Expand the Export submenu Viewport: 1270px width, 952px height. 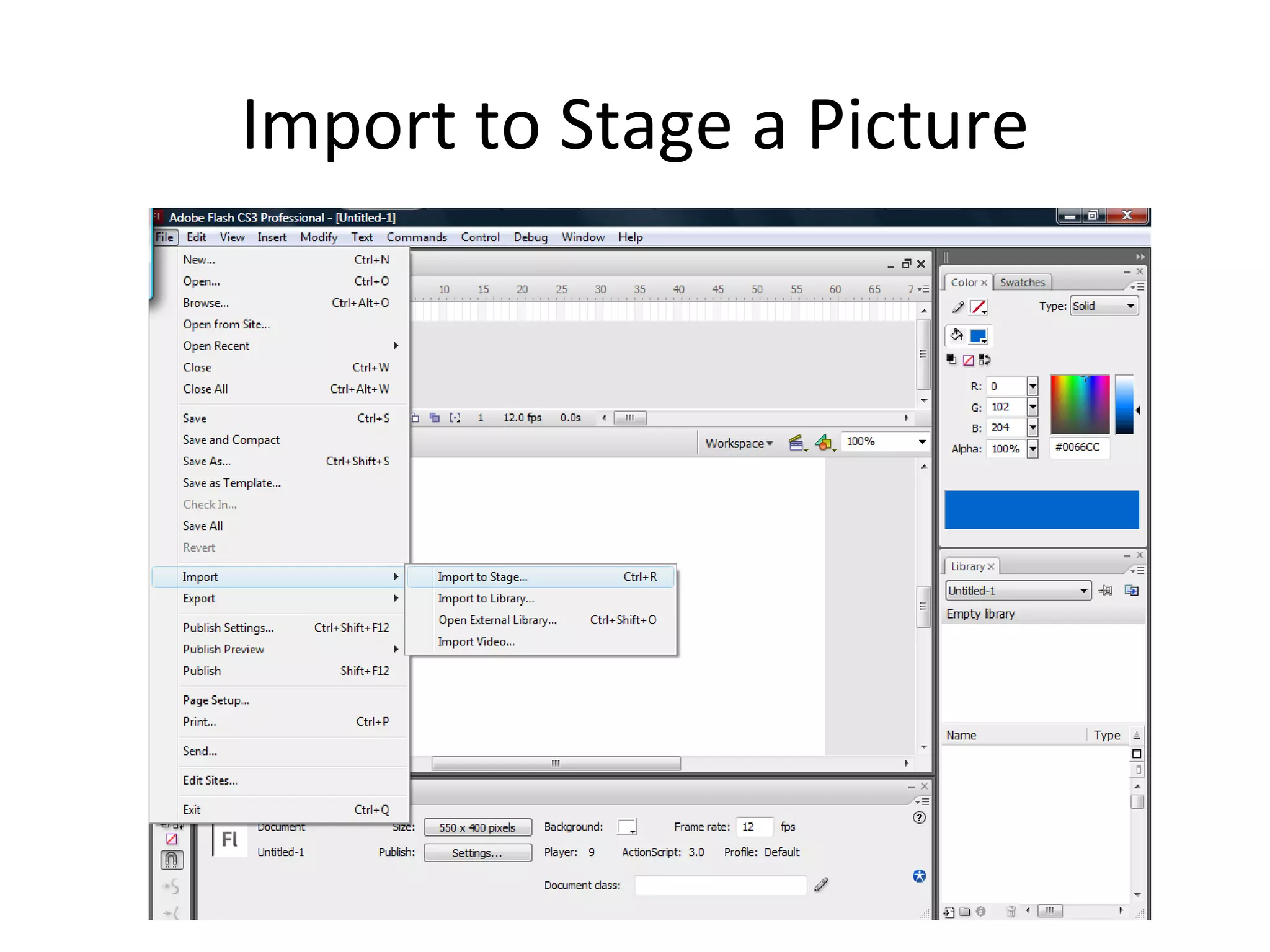tap(280, 599)
